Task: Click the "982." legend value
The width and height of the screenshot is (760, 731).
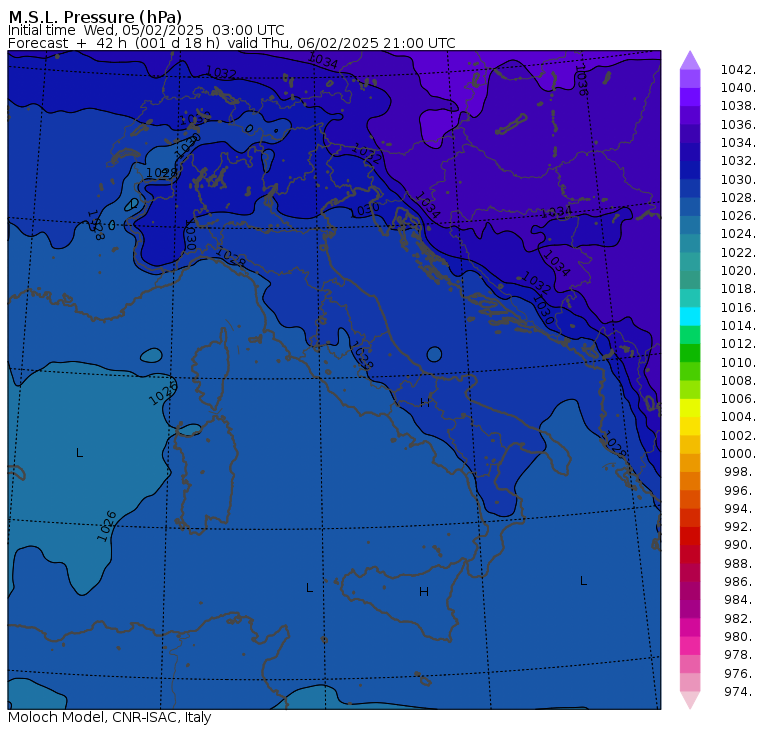Action: click(740, 619)
